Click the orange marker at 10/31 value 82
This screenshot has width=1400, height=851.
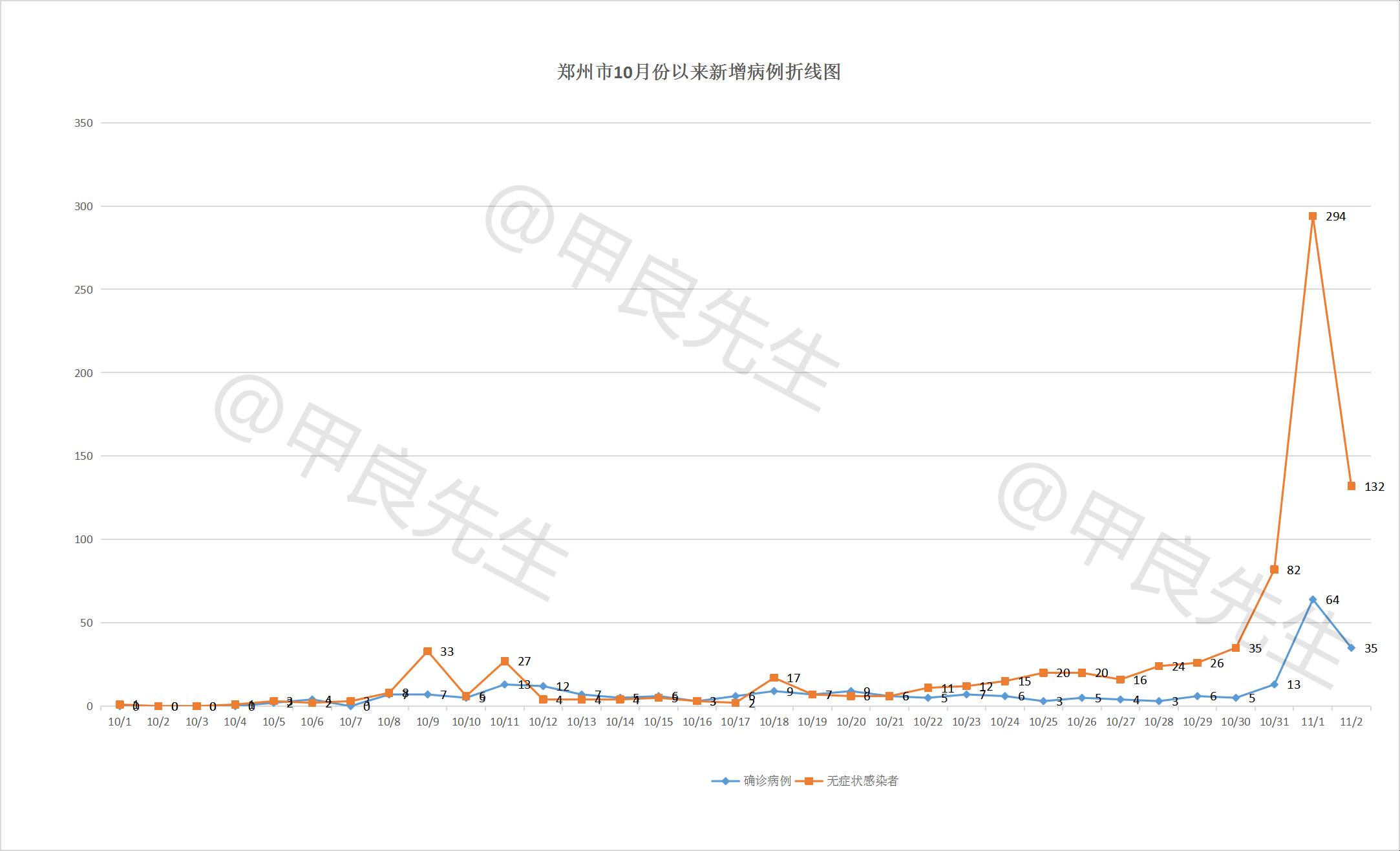1275,570
